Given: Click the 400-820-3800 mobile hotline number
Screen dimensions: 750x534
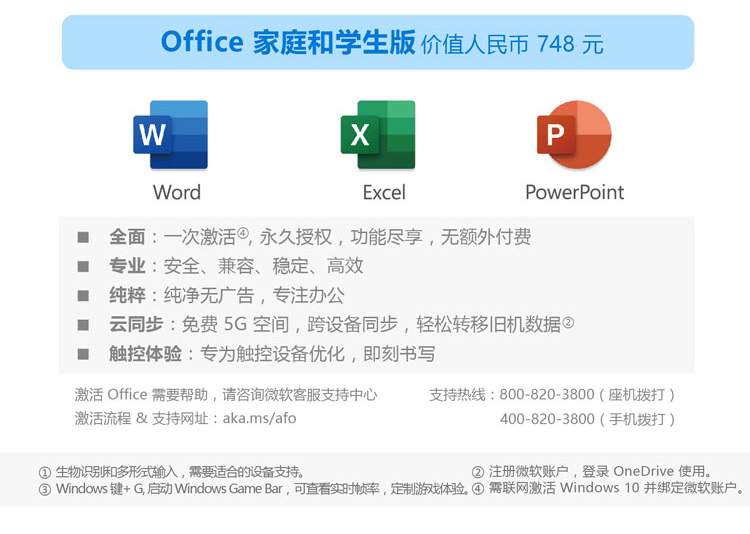Looking at the screenshot, I should (x=546, y=419).
